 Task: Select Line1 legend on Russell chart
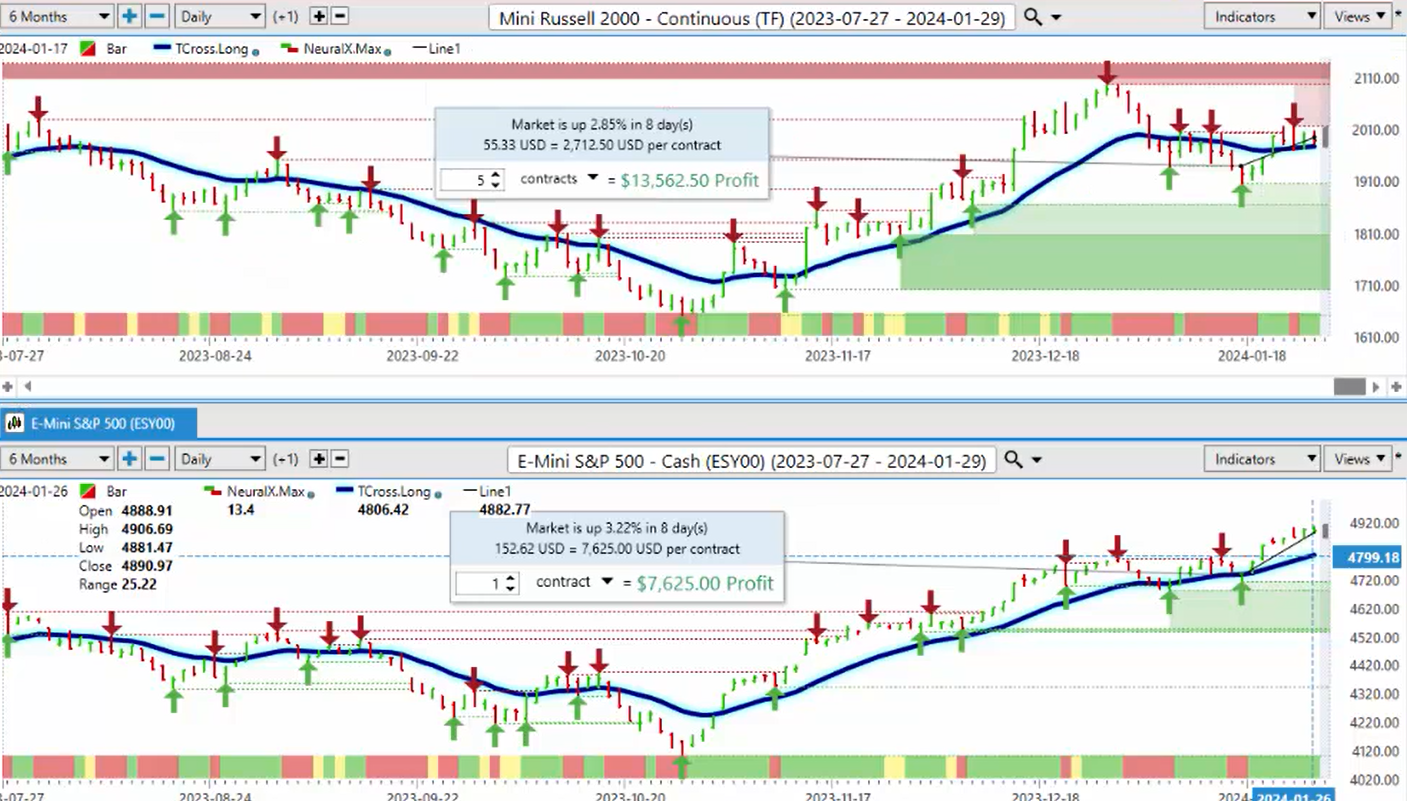coord(443,48)
